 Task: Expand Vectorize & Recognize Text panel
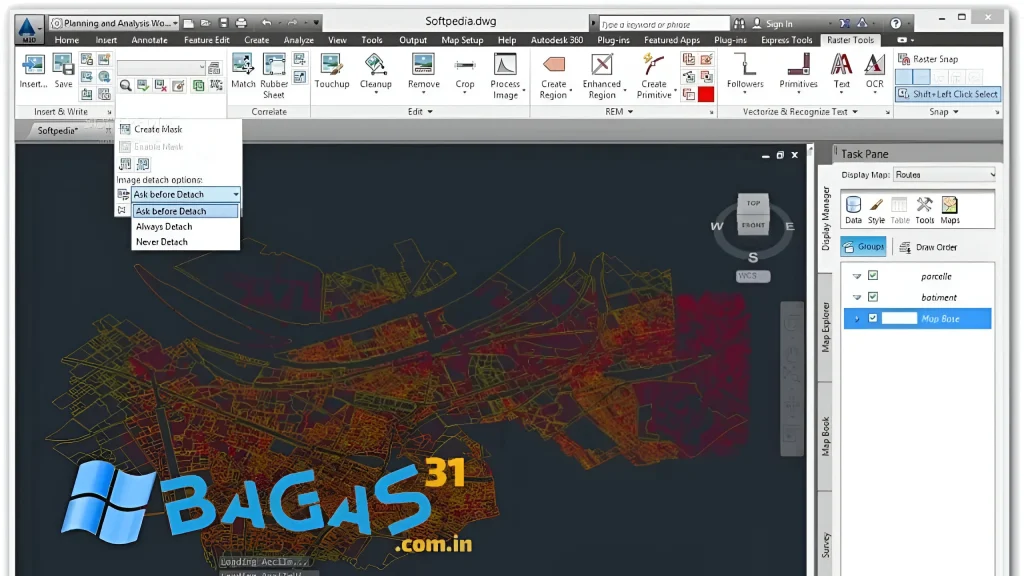coord(800,112)
